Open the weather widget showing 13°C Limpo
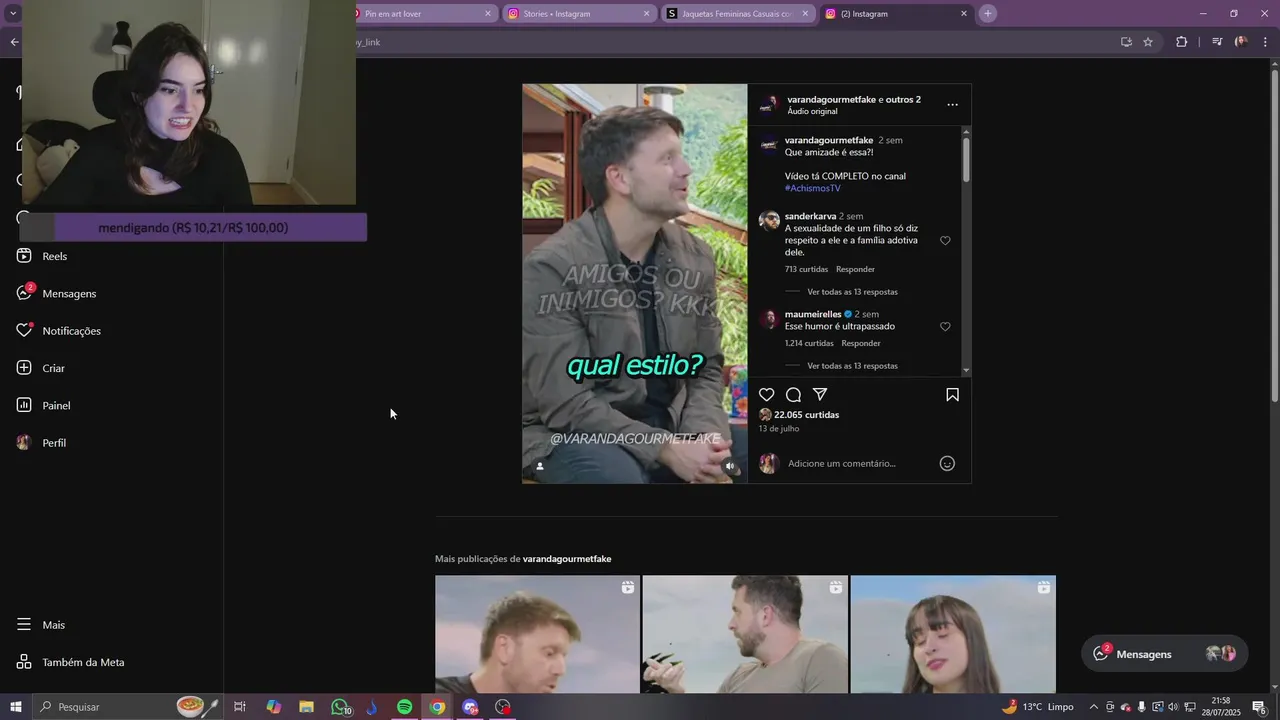Screen dimensions: 1280x720 1038,707
